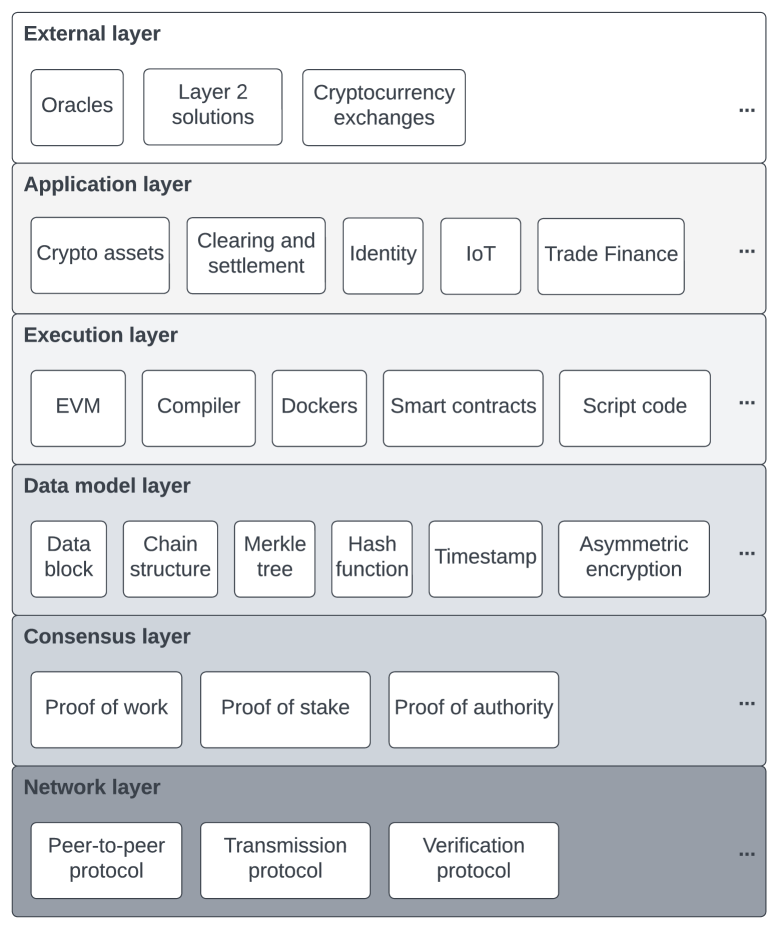
Task: Click the Proof of authority box
Action: click(x=474, y=709)
